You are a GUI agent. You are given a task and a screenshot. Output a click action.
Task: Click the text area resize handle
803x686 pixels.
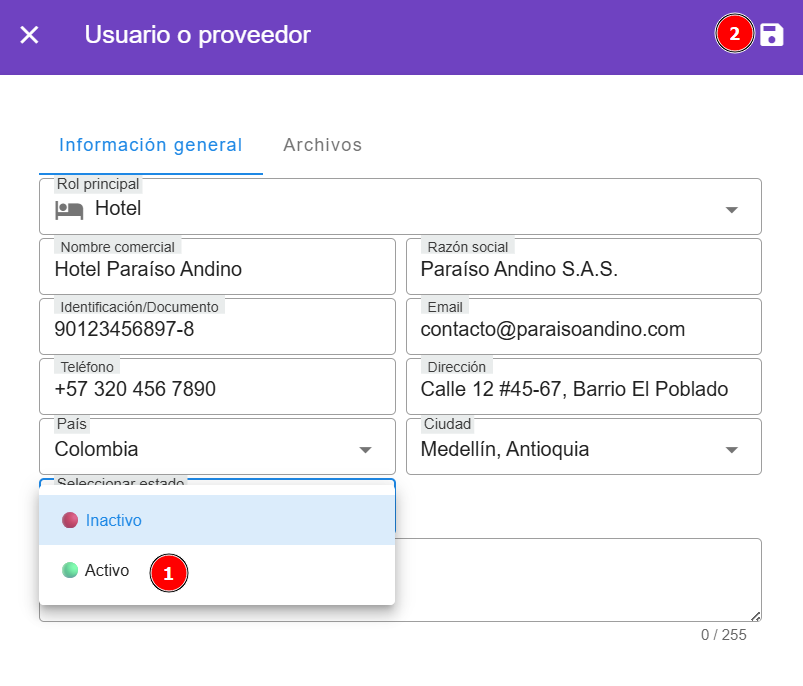(755, 616)
